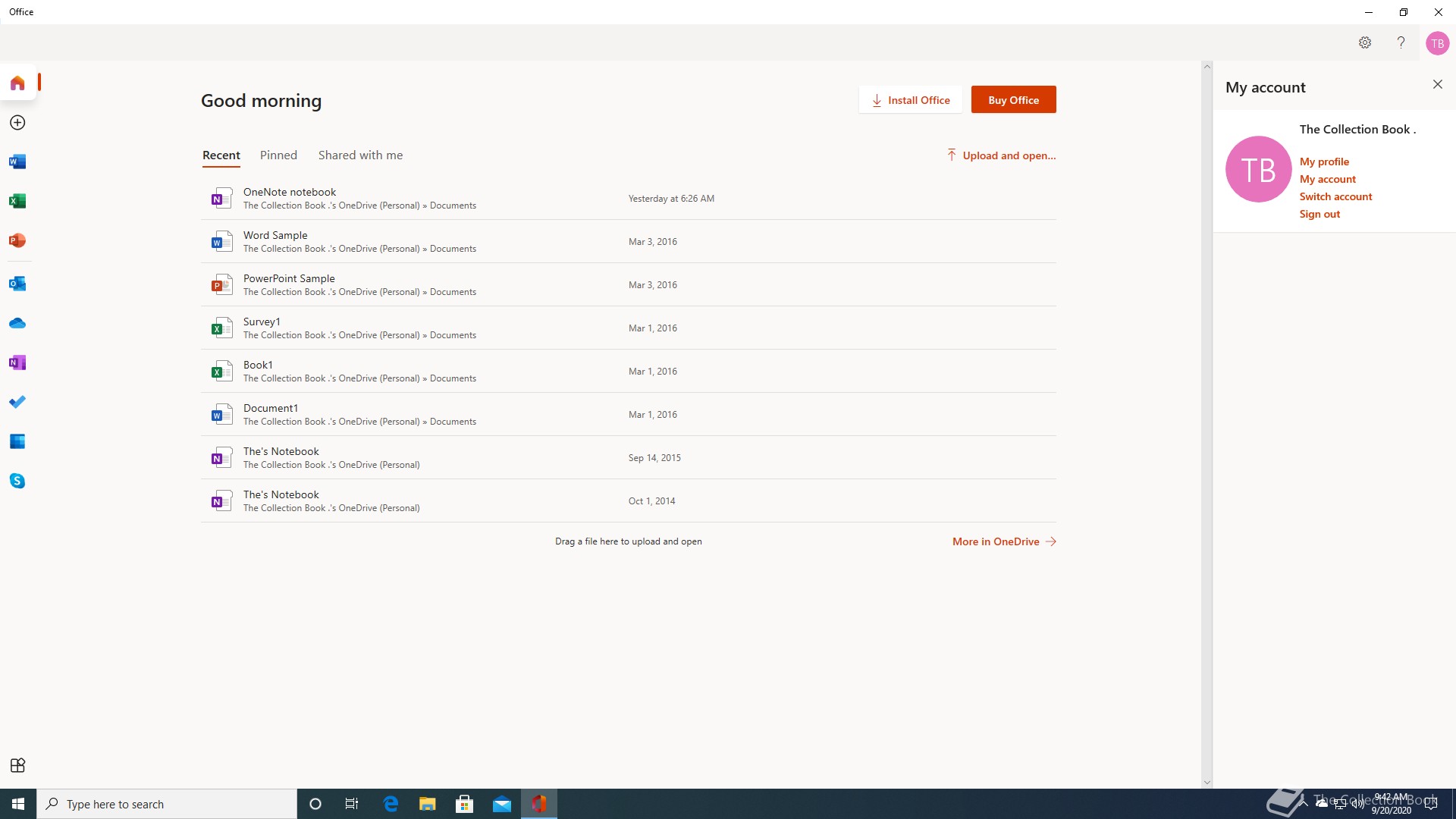Open the Home icon in sidebar
The width and height of the screenshot is (1456, 819).
point(17,83)
